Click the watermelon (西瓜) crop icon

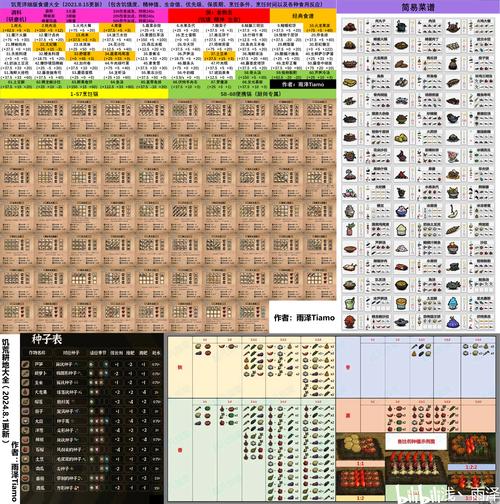[26, 488]
